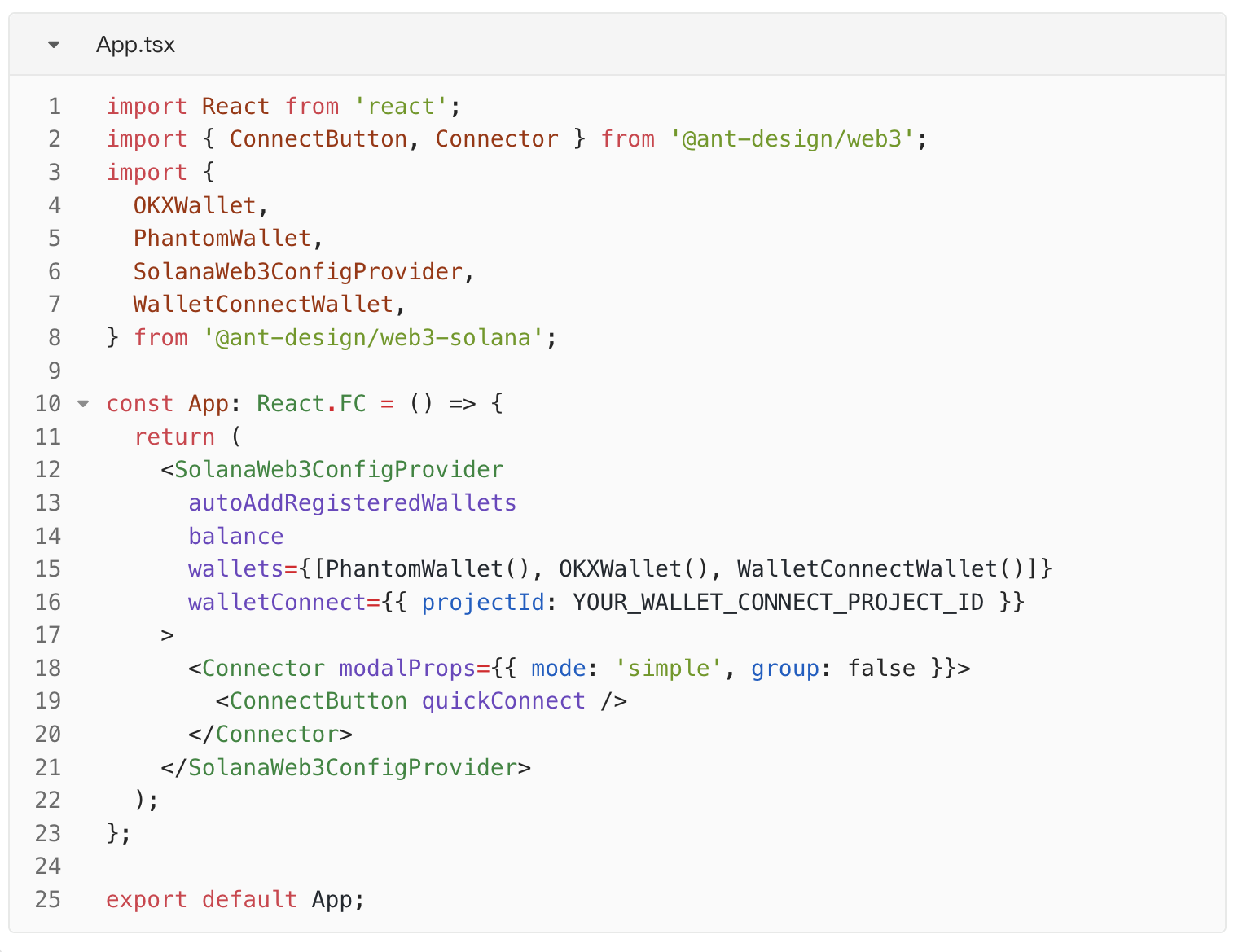Viewport: 1234px width, 952px height.
Task: Click WalletConnectWallet import on line 7
Action: (x=263, y=305)
